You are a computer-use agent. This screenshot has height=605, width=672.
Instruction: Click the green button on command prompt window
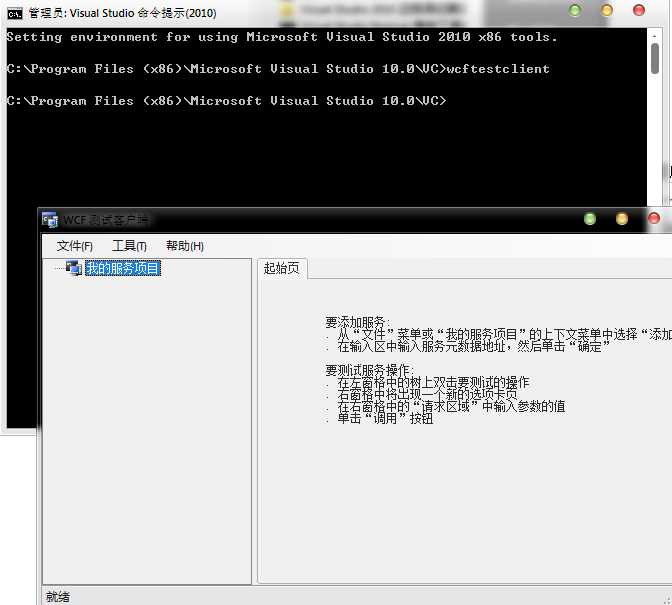(575, 10)
